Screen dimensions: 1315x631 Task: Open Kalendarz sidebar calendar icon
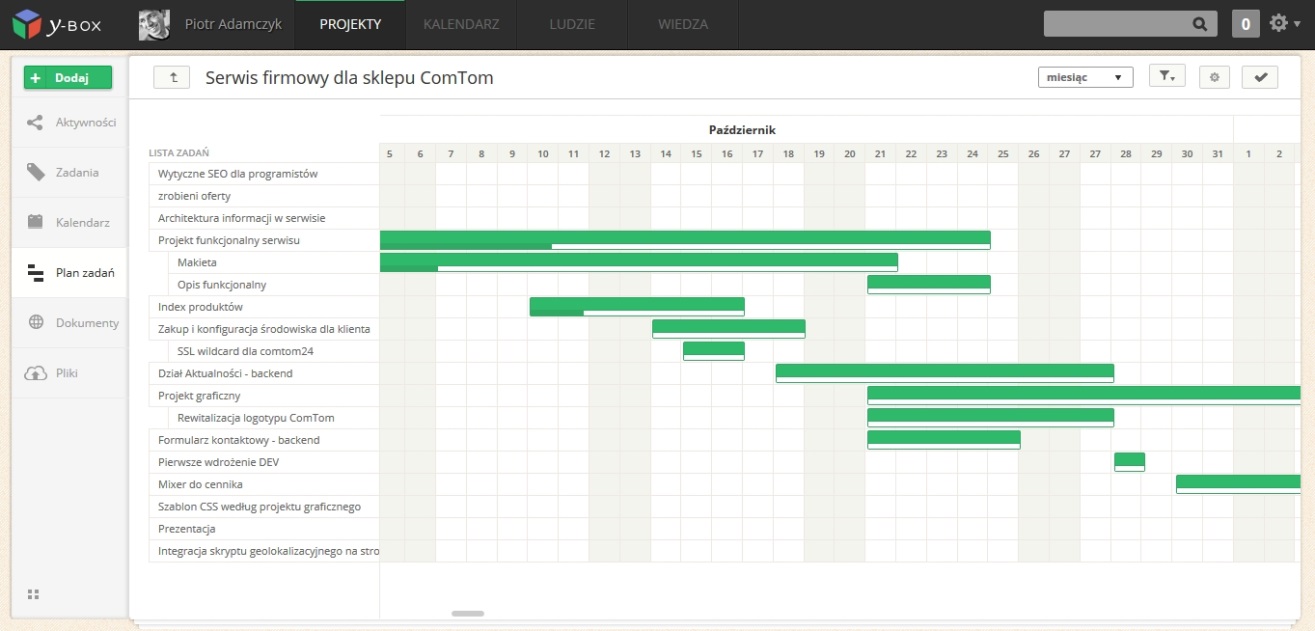pos(35,223)
